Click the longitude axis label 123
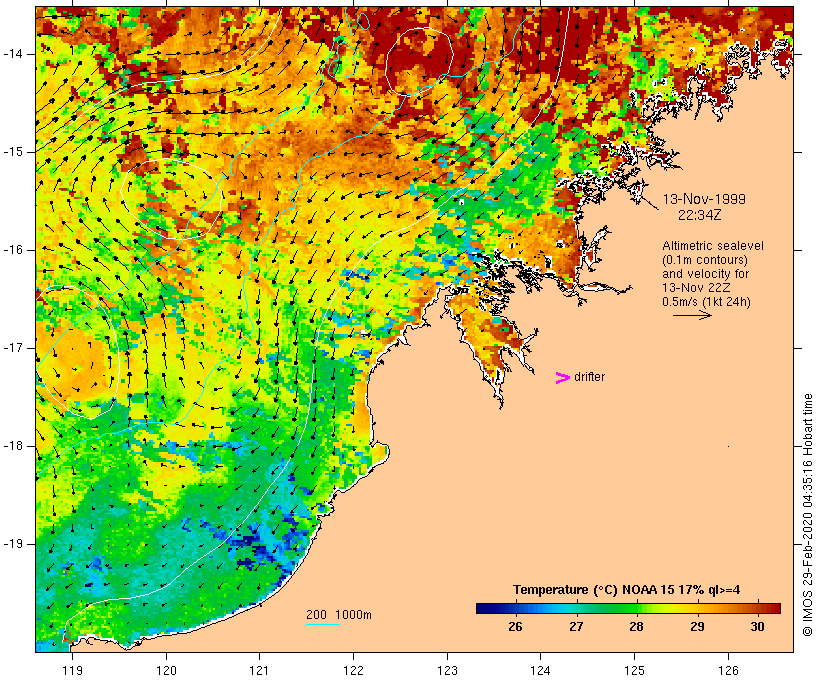The image size is (820, 680). [447, 670]
